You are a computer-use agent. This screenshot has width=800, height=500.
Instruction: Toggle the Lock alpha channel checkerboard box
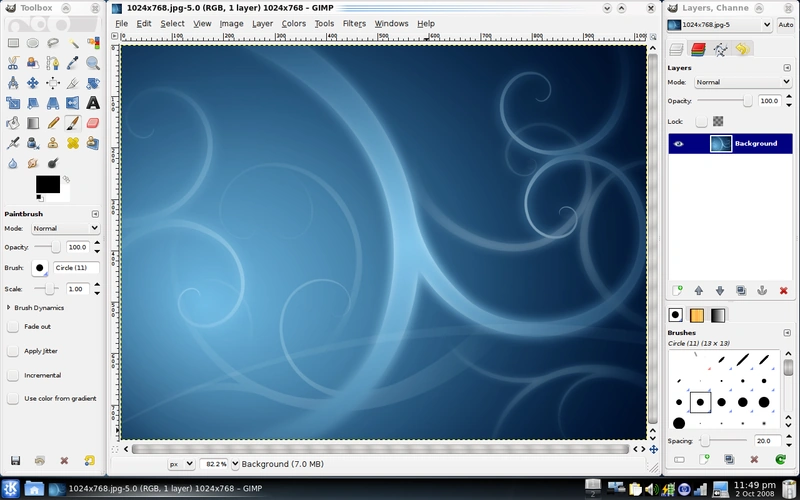click(x=718, y=121)
